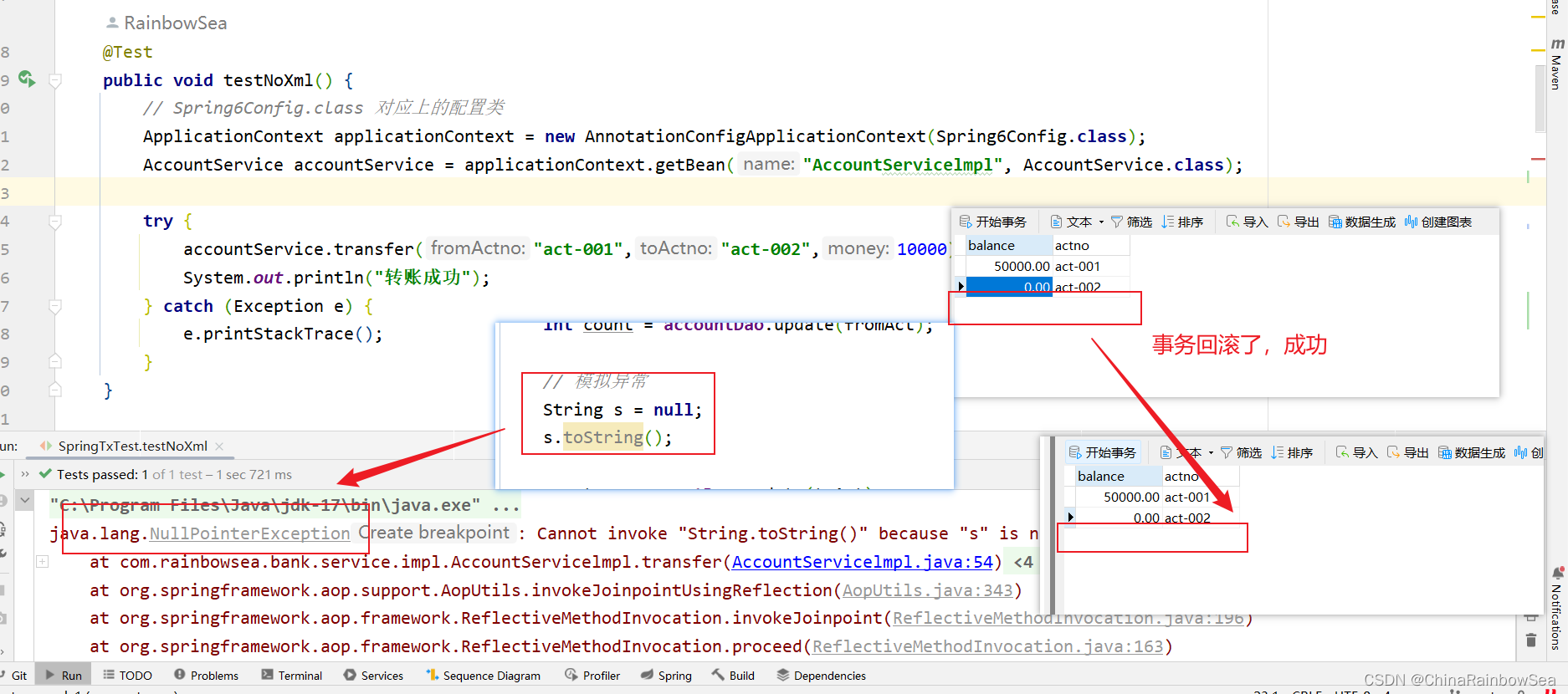
Task: Click the RainbowSea author inlay hint
Action: pyautogui.click(x=166, y=23)
